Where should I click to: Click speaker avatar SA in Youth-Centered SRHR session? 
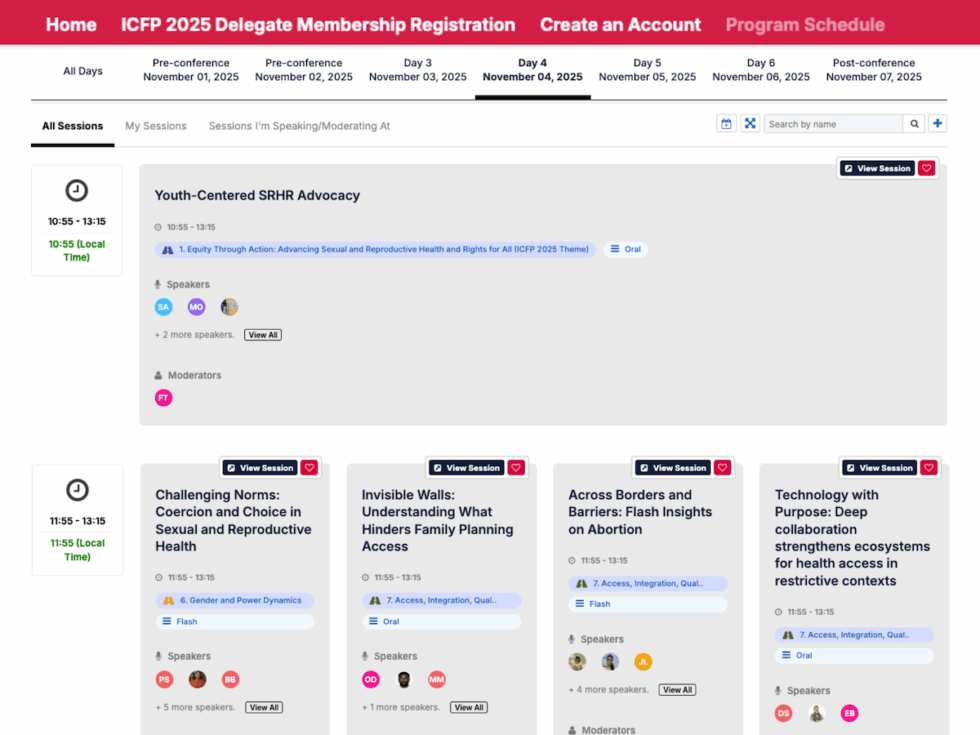163,307
